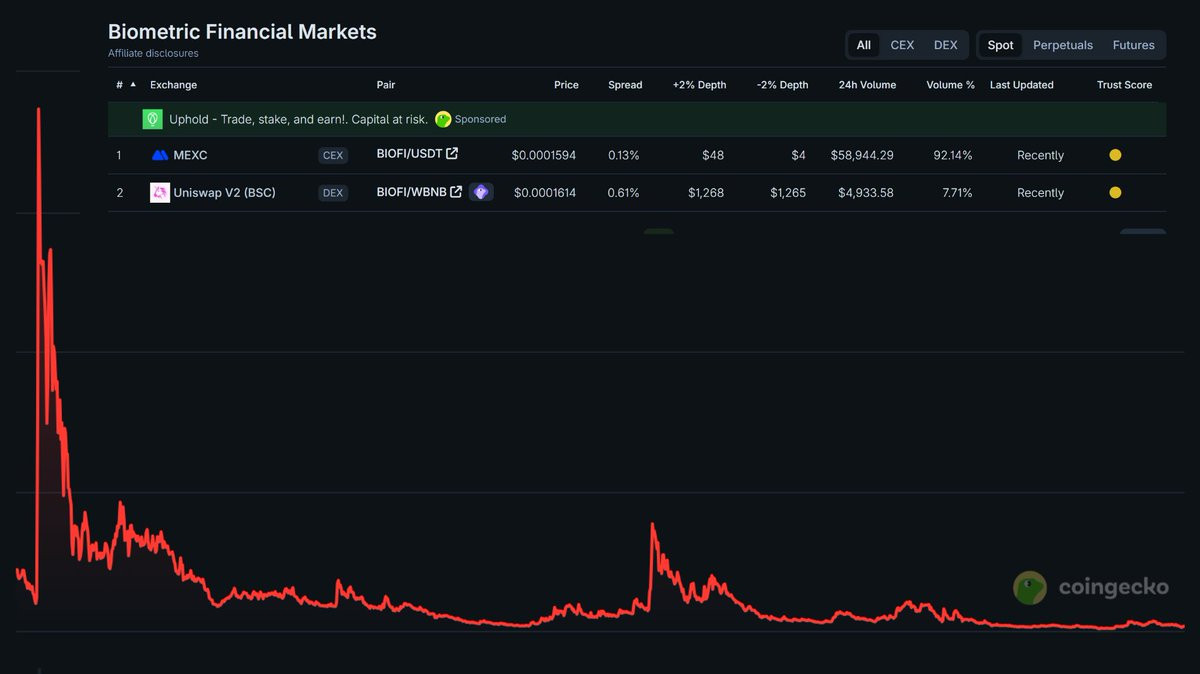Sort by Trust Score column header

click(x=1124, y=85)
